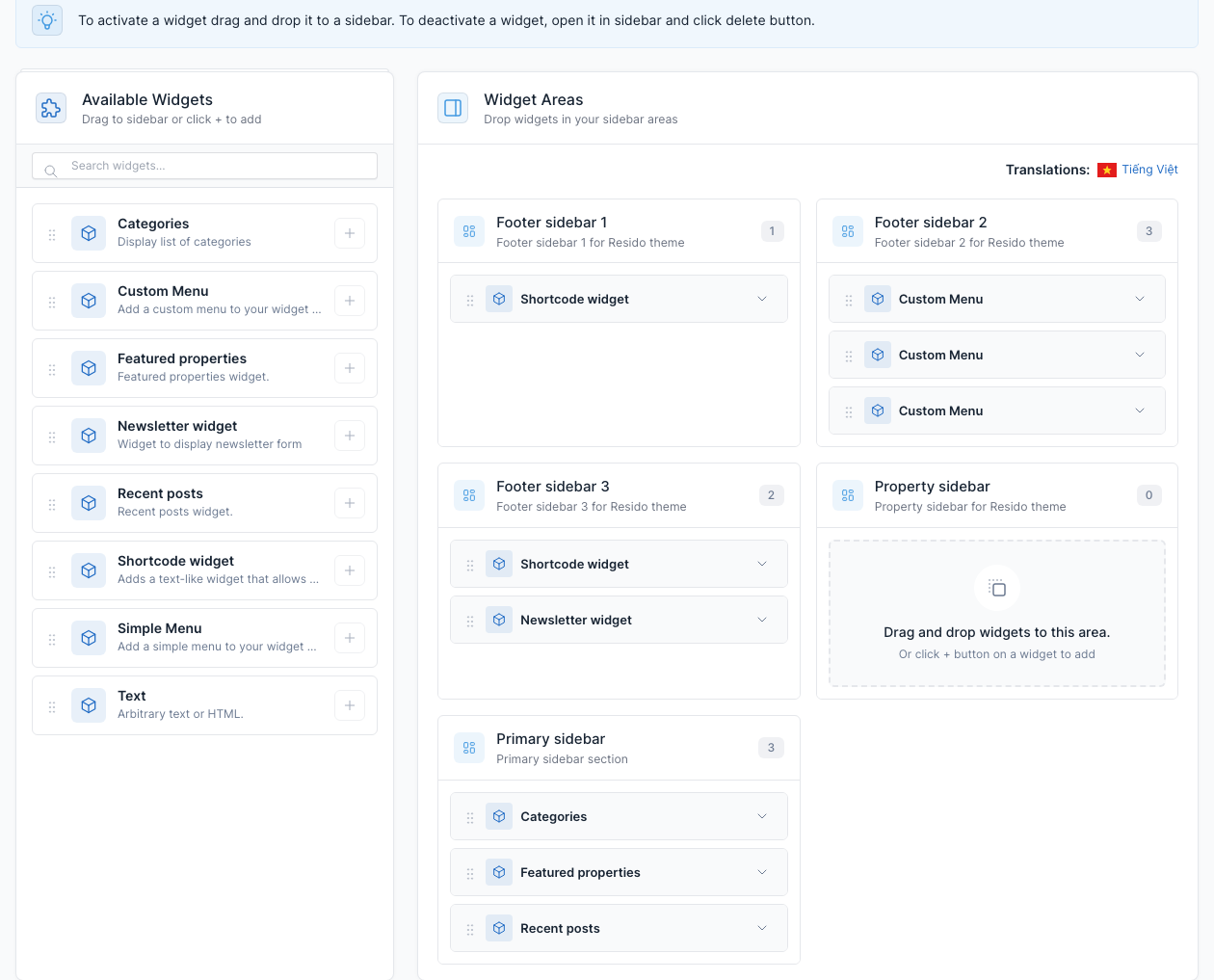Focus the Search widgets input field
Image resolution: width=1214 pixels, height=980 pixels.
204,166
